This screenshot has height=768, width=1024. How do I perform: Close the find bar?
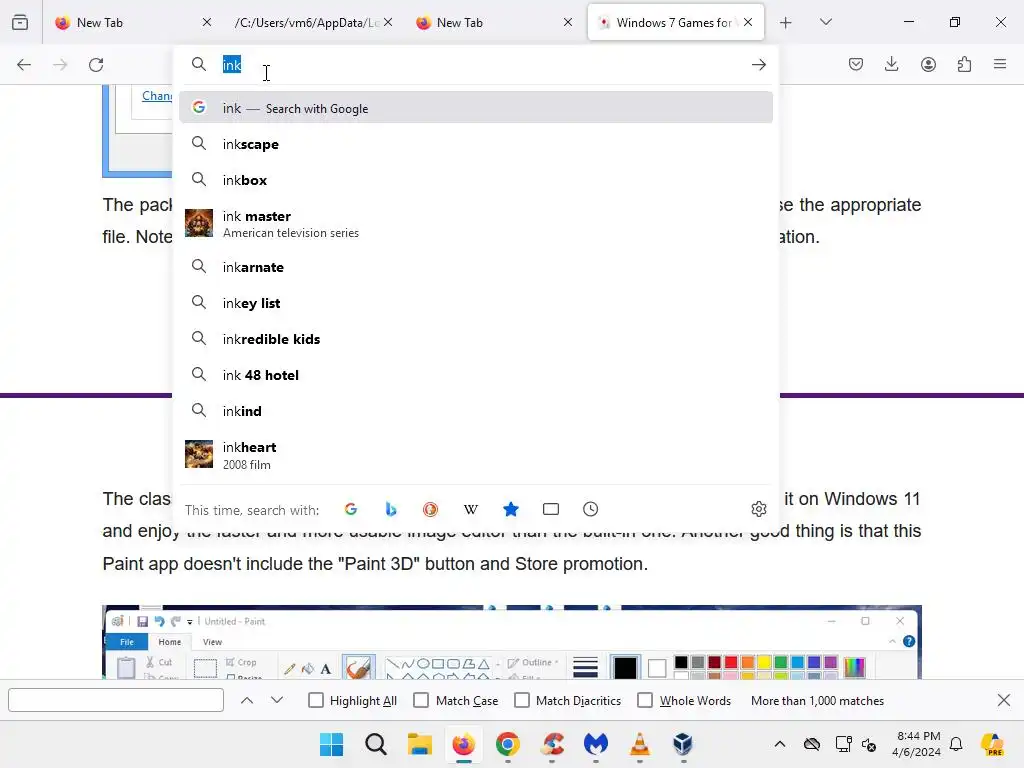click(x=1004, y=700)
